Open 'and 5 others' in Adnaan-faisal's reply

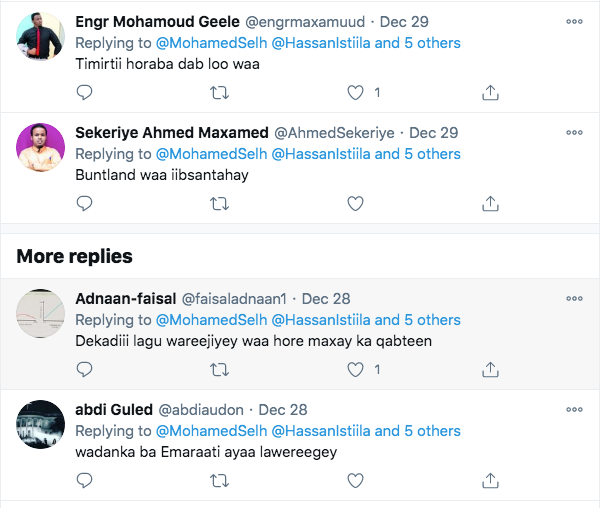tap(418, 320)
